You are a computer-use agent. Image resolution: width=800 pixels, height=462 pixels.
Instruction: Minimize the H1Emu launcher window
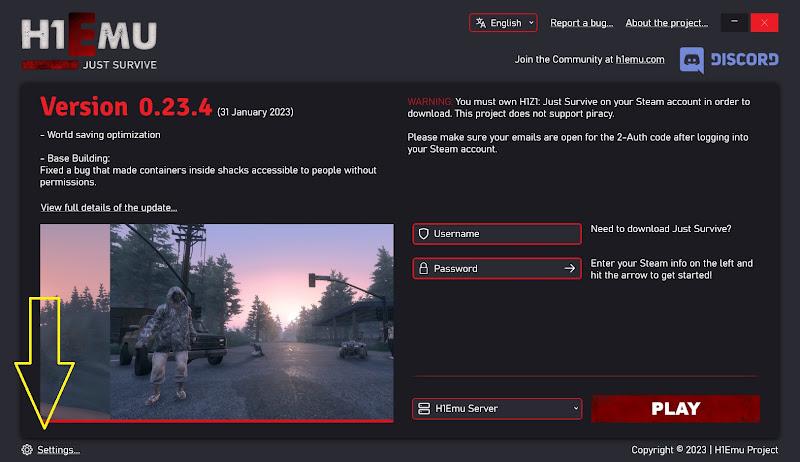click(x=734, y=22)
